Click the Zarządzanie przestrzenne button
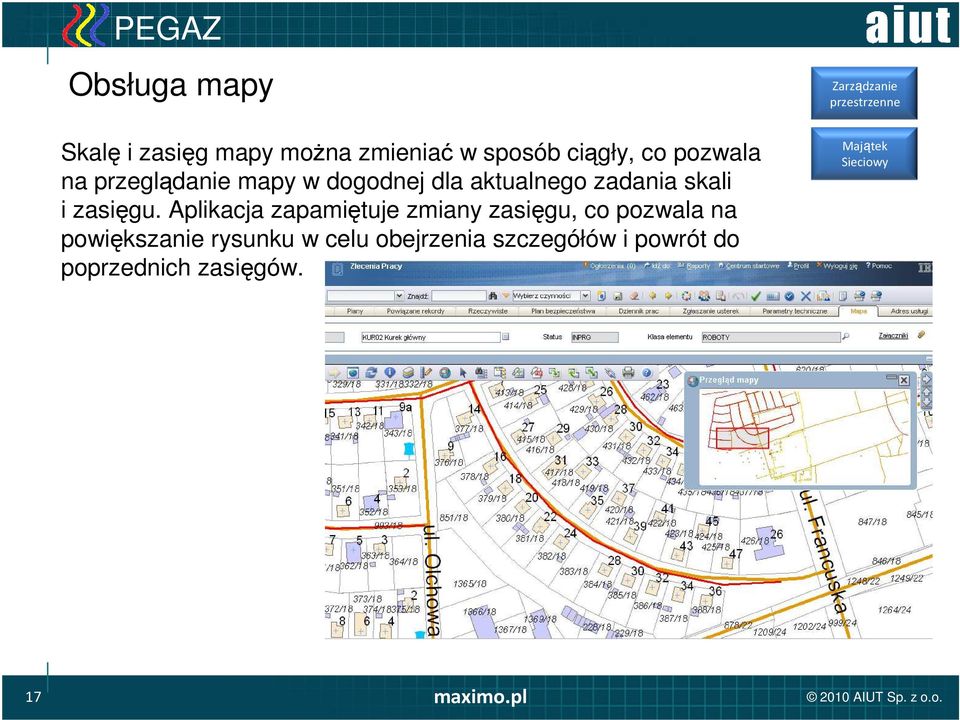The image size is (960, 720). coord(864,93)
